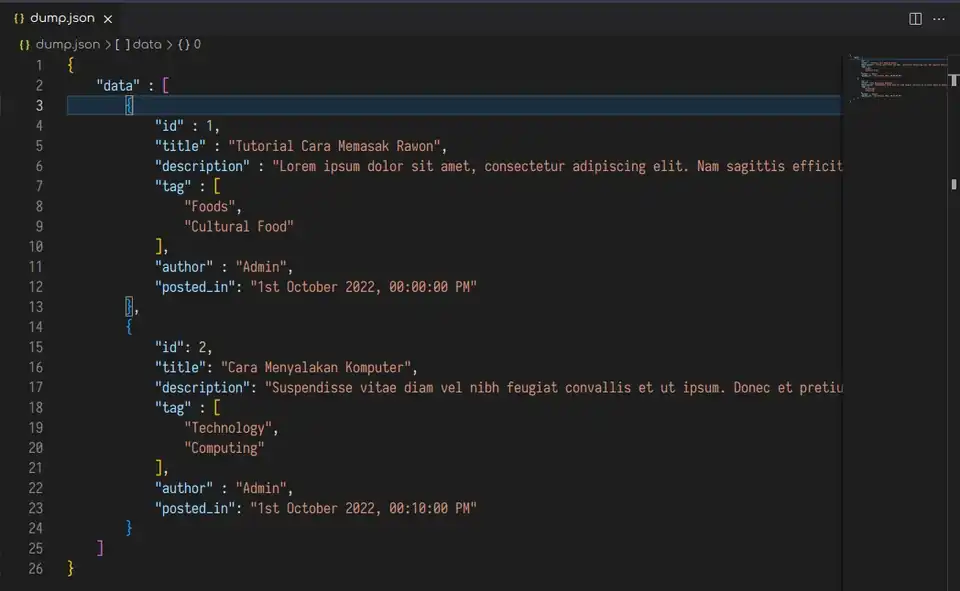Click the "Technology" tag value

click(x=228, y=427)
